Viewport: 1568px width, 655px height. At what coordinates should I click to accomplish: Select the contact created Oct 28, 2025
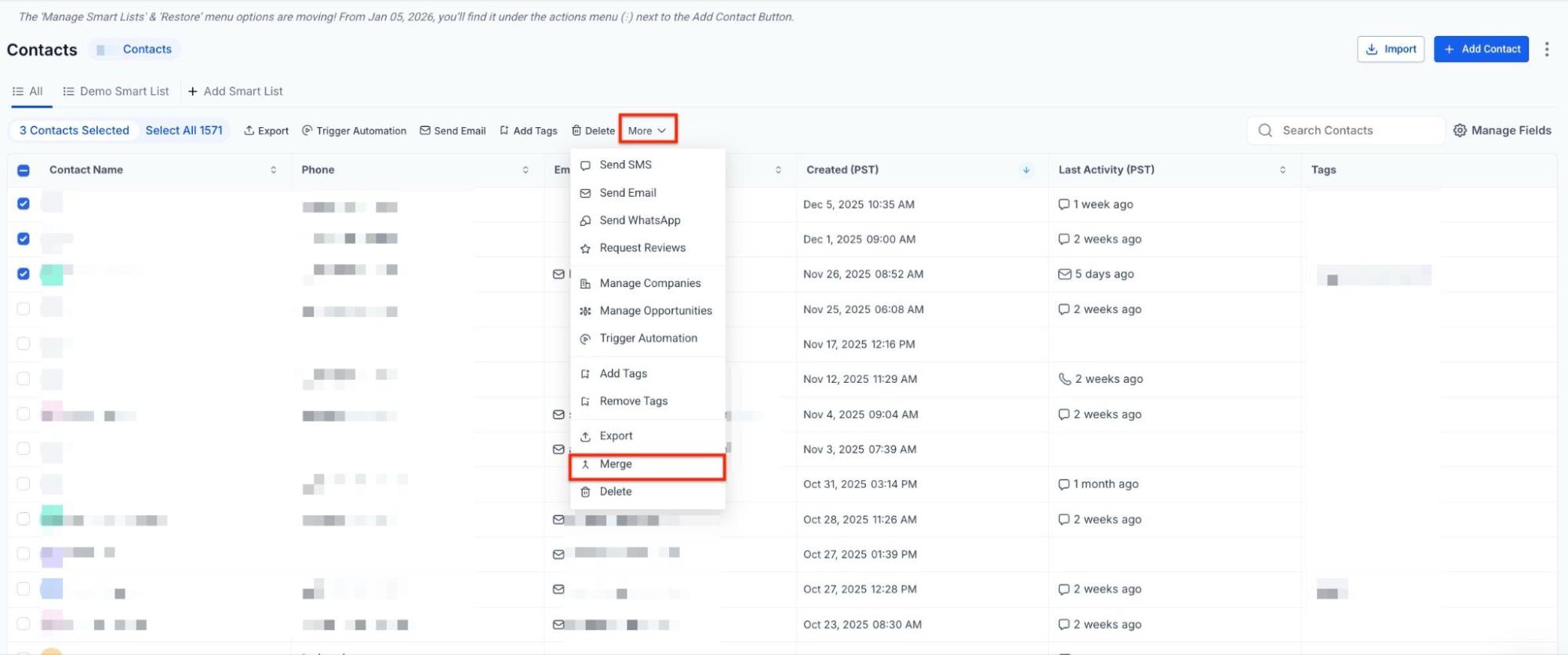point(24,519)
